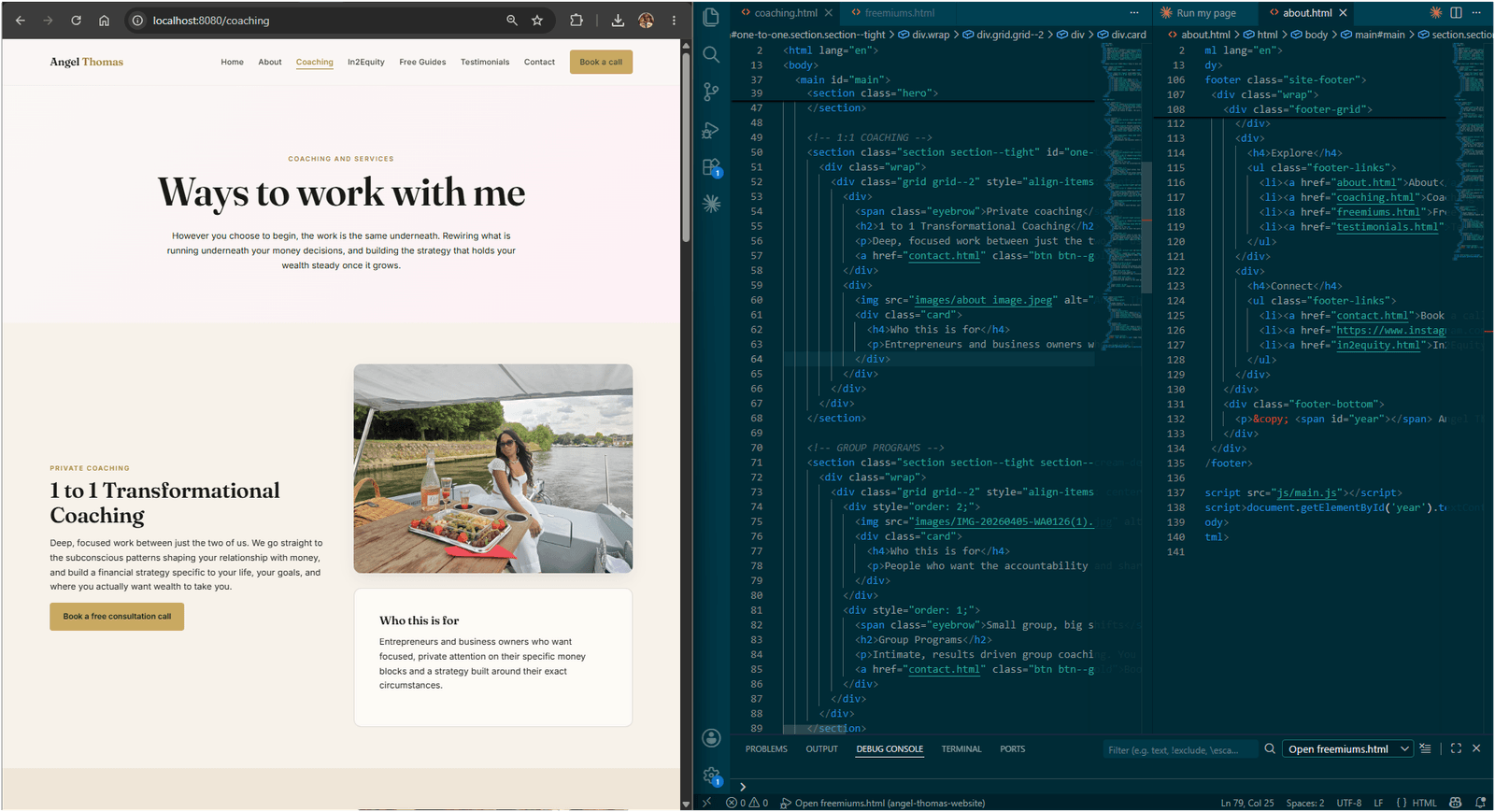The image size is (1495, 812).
Task: Click Book a free consultation call
Action: click(x=117, y=617)
